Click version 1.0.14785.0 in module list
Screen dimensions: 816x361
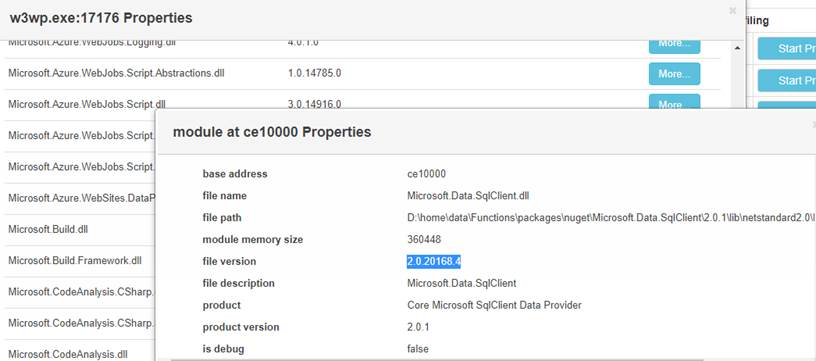click(x=314, y=73)
